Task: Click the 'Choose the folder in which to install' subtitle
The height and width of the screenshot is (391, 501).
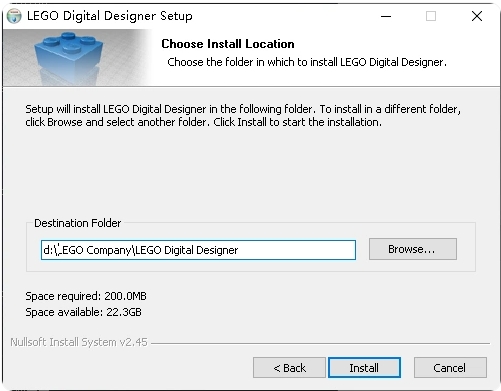Action: click(x=307, y=62)
